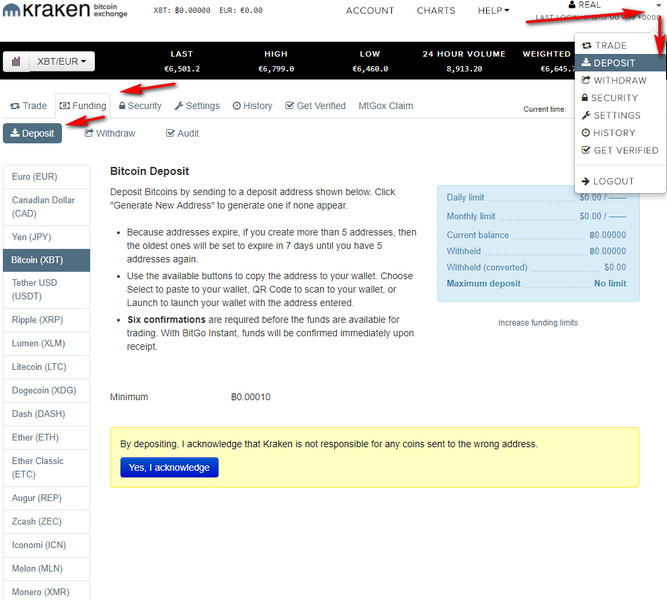Click the 24 hour volume 8,913.20
The height and width of the screenshot is (600, 667).
(x=464, y=69)
